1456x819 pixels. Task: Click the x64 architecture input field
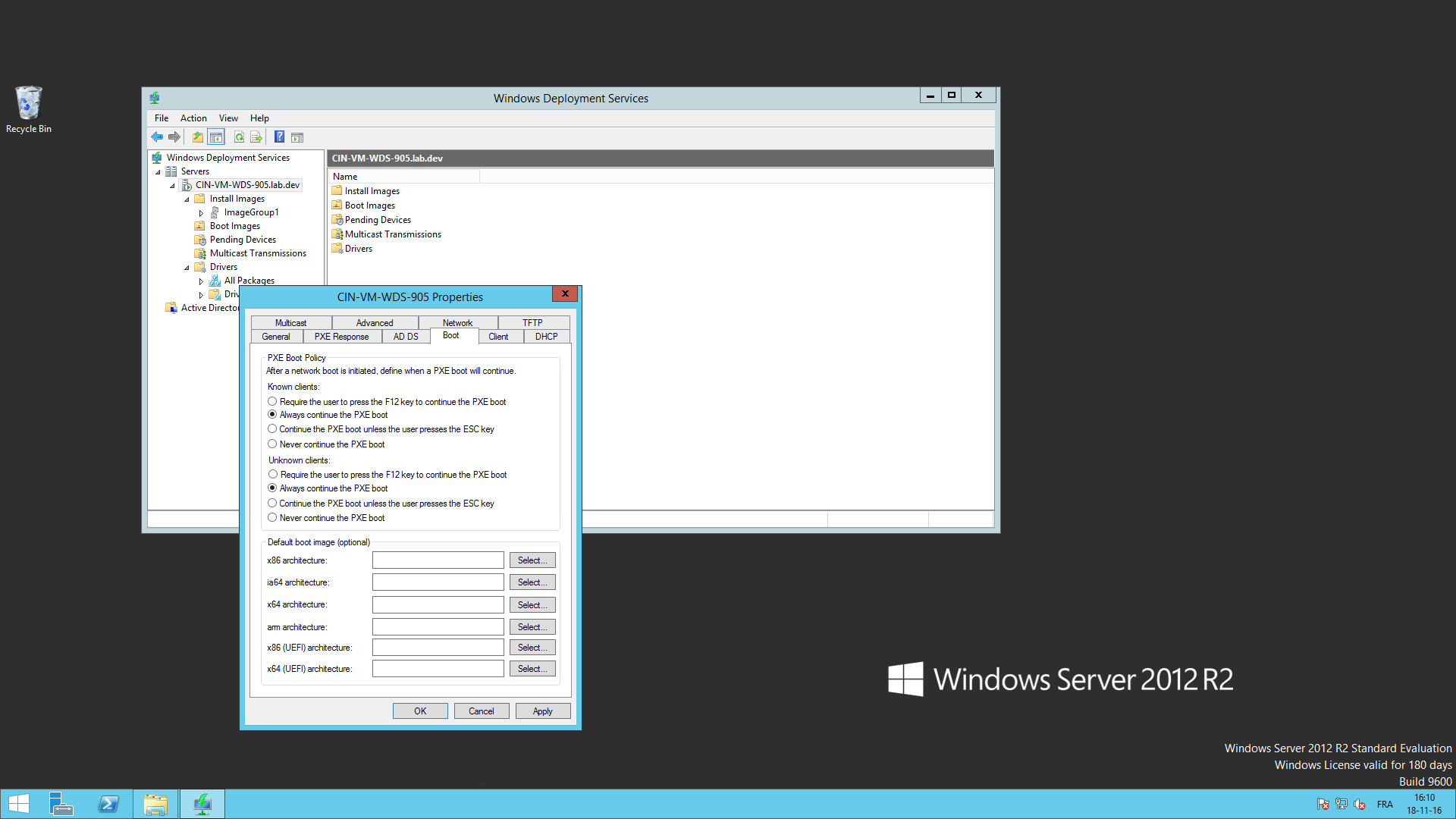[438, 604]
